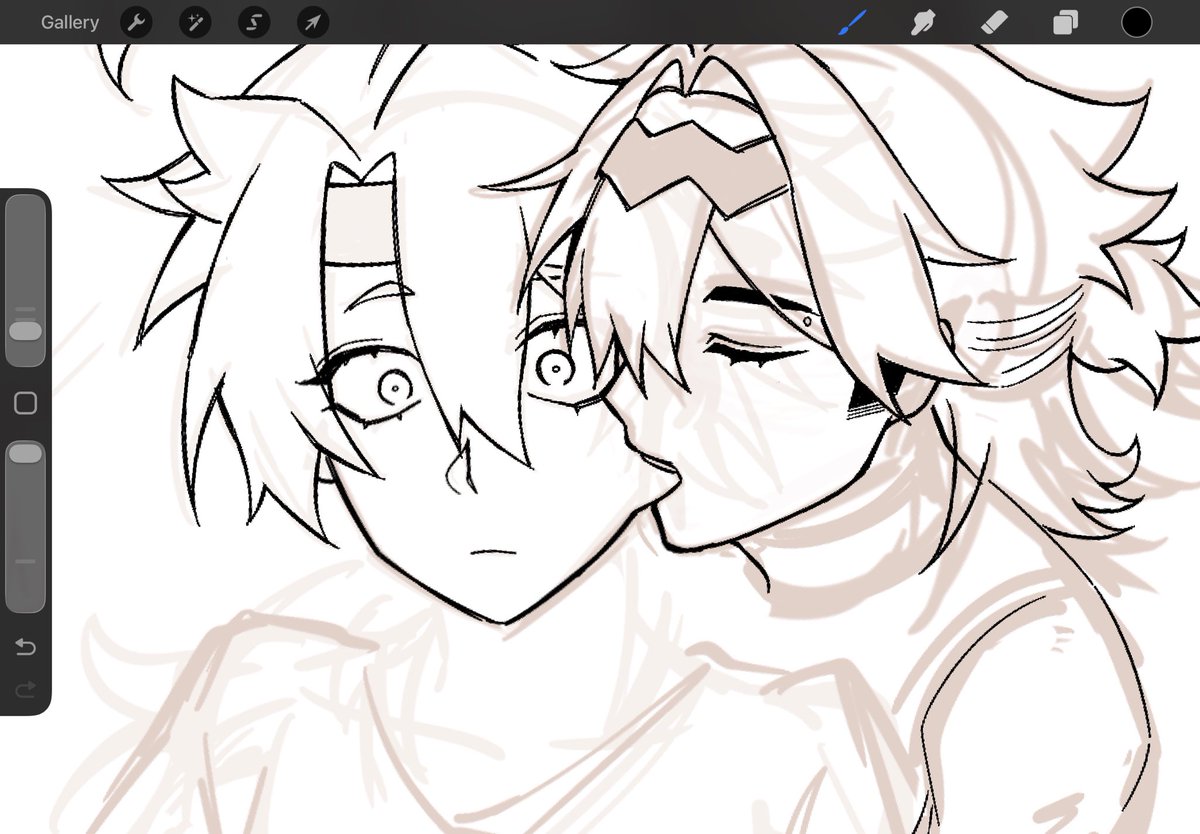Open the Adjustments magic wand menu
The height and width of the screenshot is (834, 1200).
pos(195,22)
